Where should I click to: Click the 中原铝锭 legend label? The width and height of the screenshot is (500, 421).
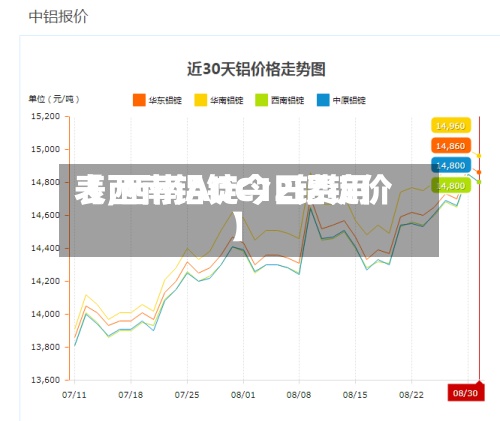349,100
